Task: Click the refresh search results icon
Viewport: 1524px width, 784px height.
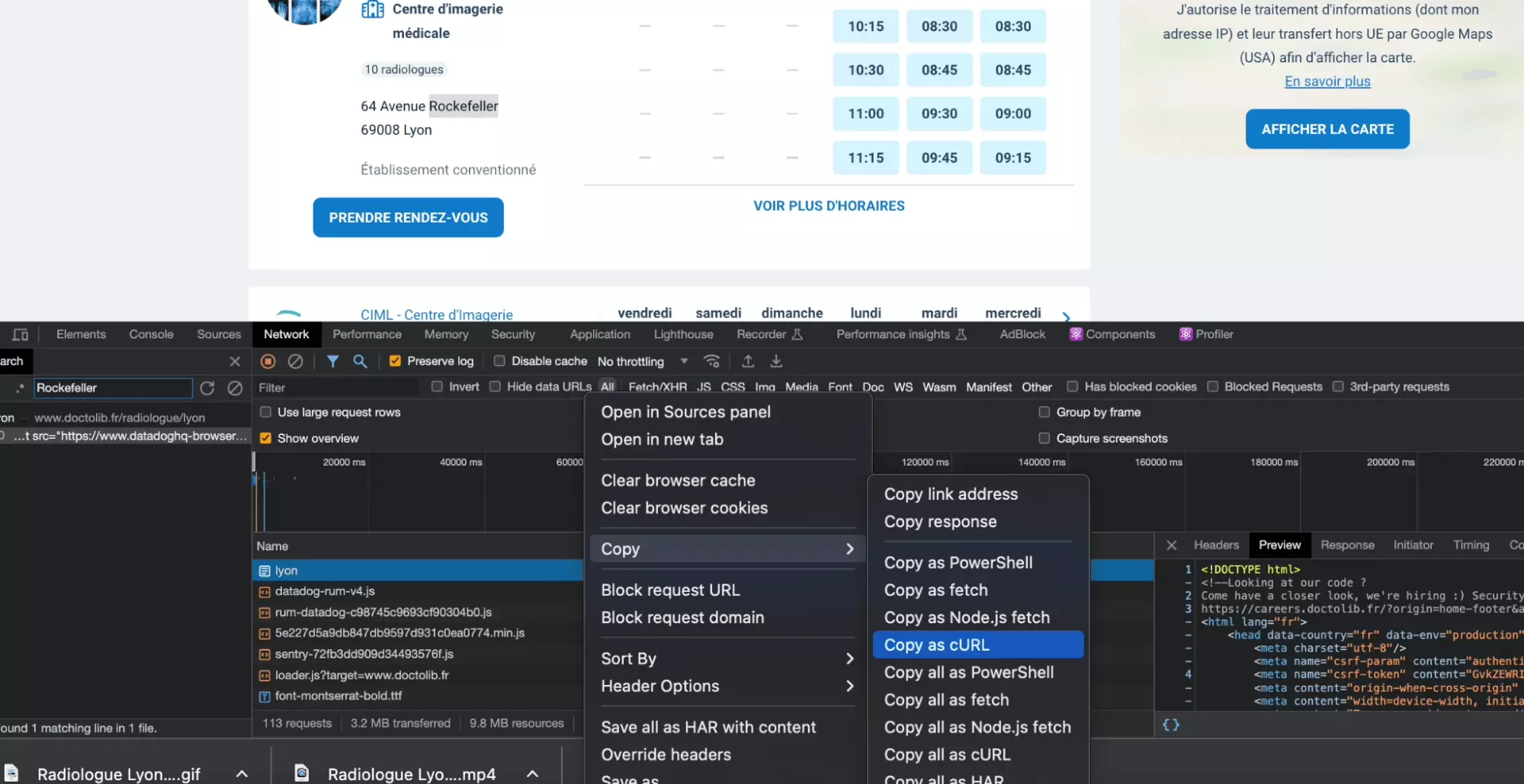Action: pos(207,388)
